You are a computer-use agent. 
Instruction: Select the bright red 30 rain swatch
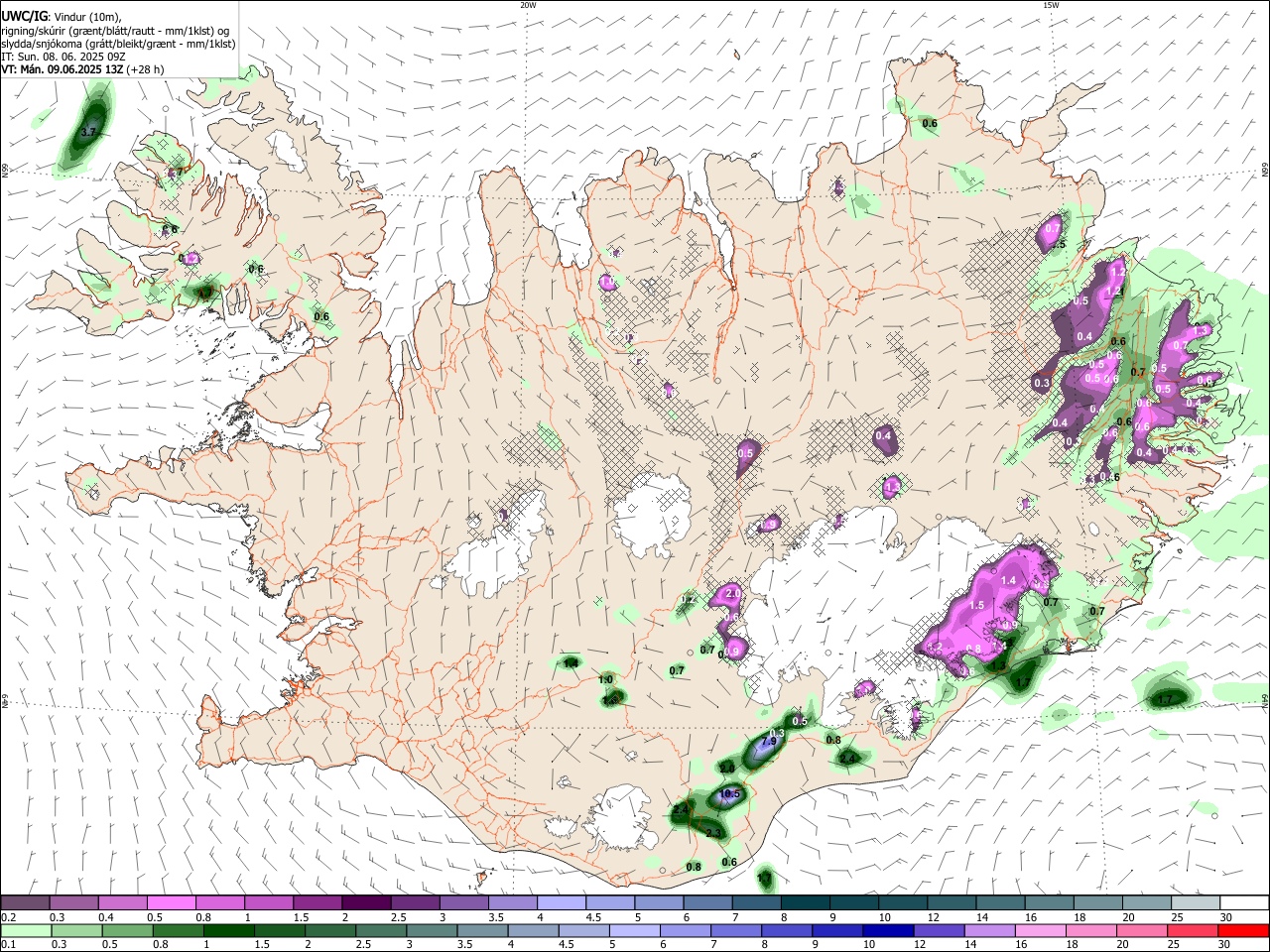click(x=1244, y=930)
